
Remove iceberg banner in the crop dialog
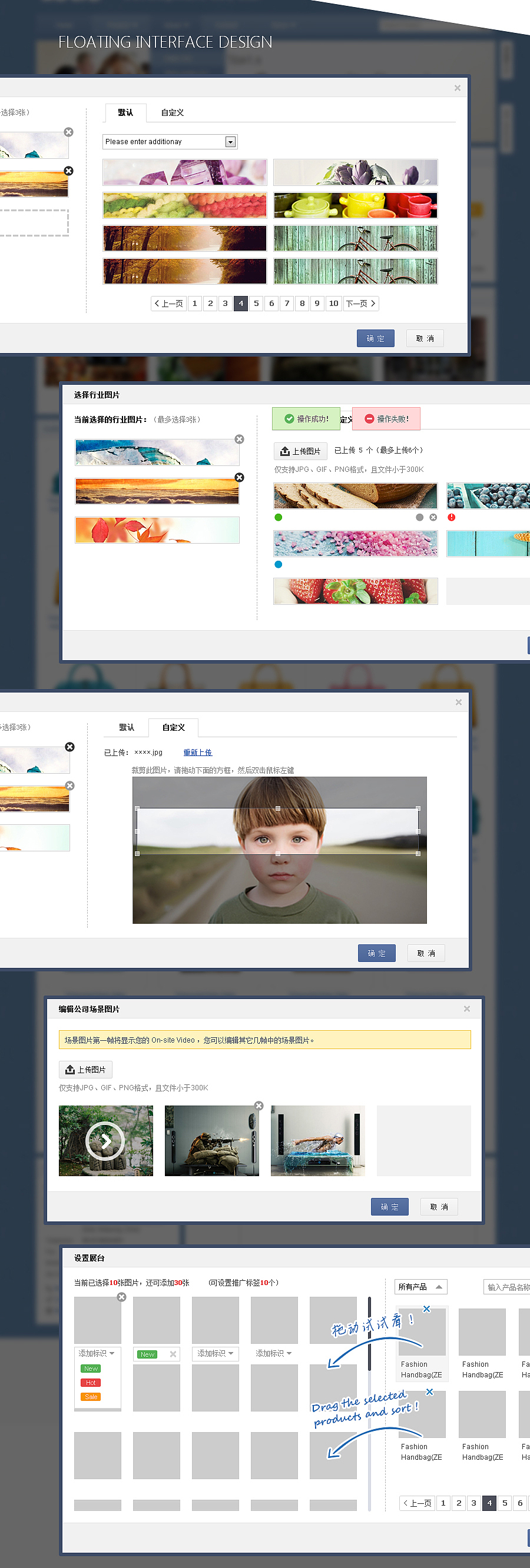pyautogui.click(x=70, y=747)
